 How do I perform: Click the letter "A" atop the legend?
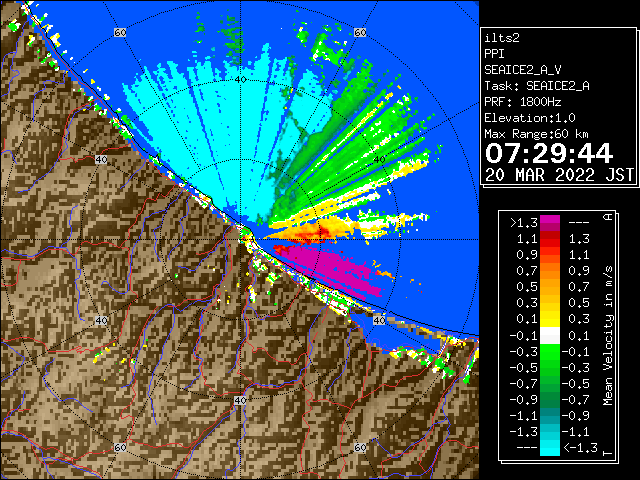coord(608,217)
